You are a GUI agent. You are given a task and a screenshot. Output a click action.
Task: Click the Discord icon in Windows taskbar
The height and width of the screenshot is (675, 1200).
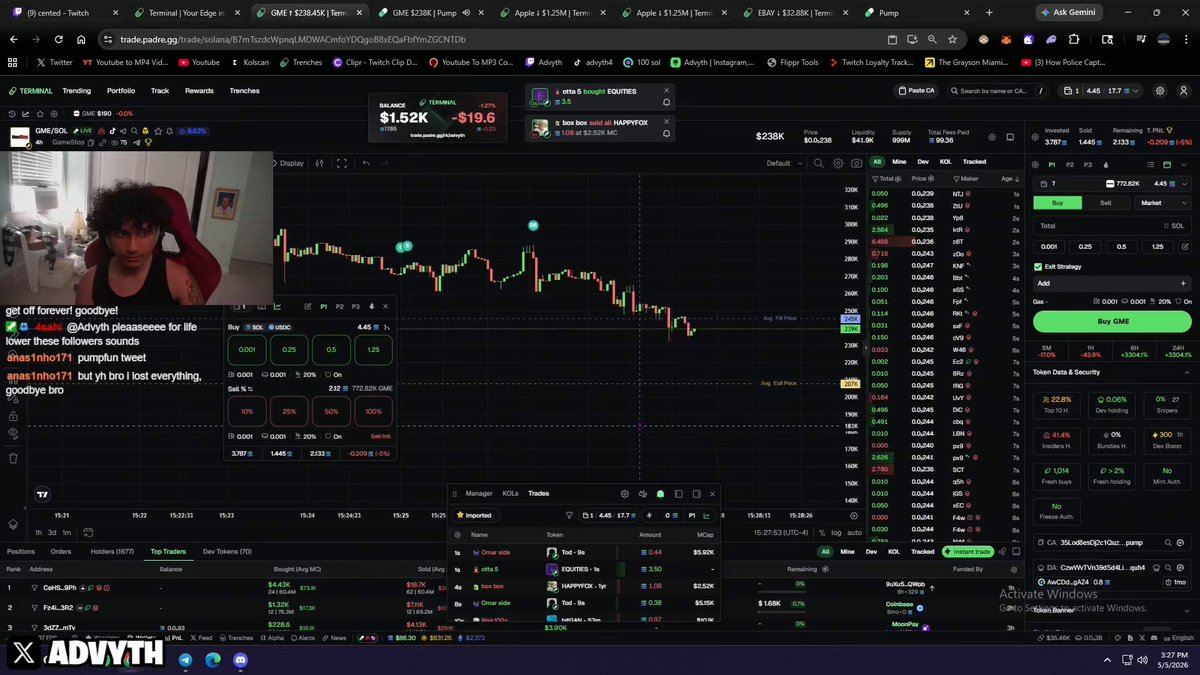pyautogui.click(x=240, y=660)
